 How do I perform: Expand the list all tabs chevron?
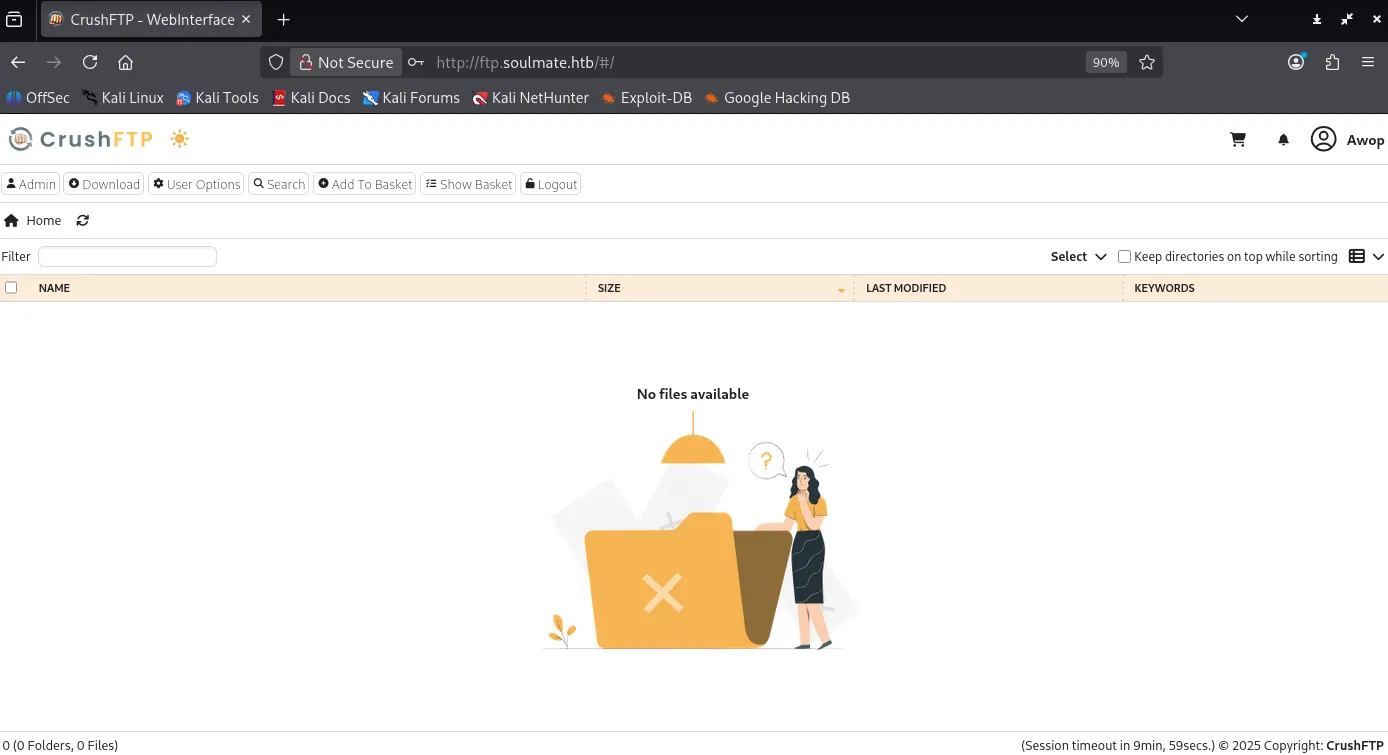point(1242,19)
